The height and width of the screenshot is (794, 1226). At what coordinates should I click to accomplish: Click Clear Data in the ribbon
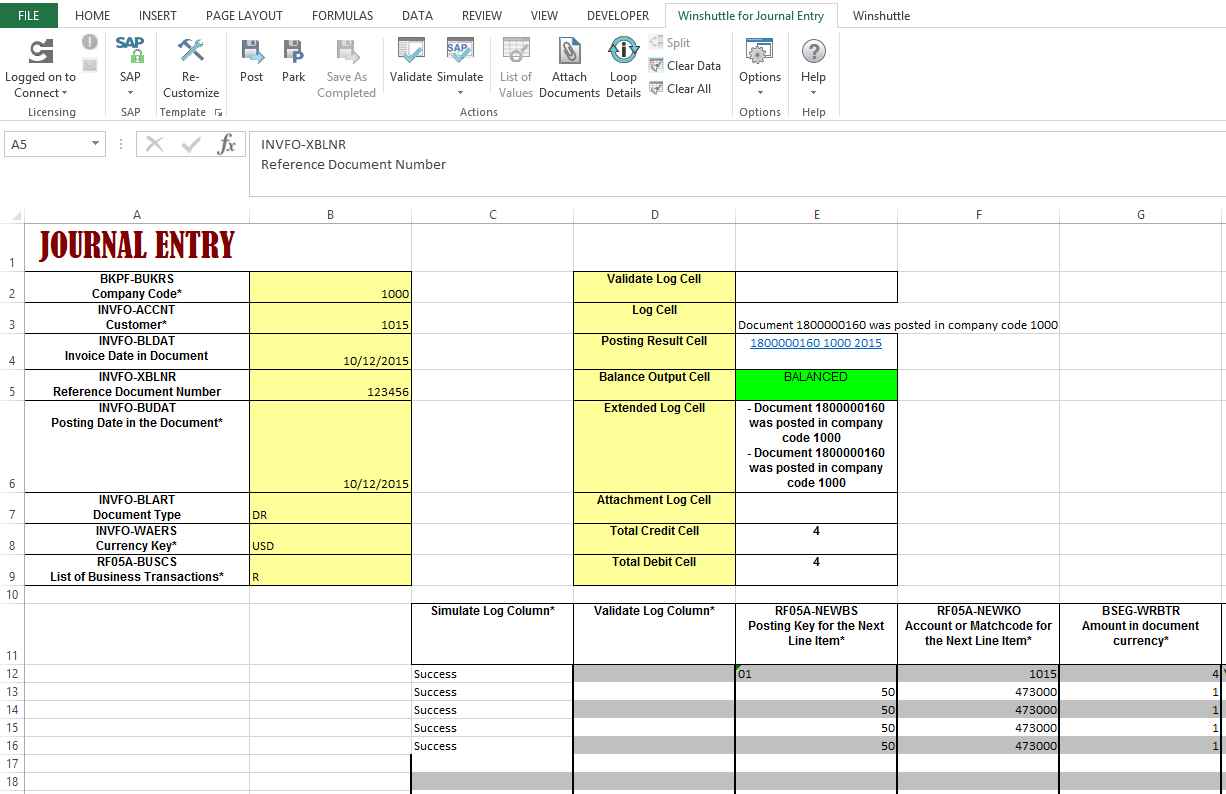[x=685, y=66]
